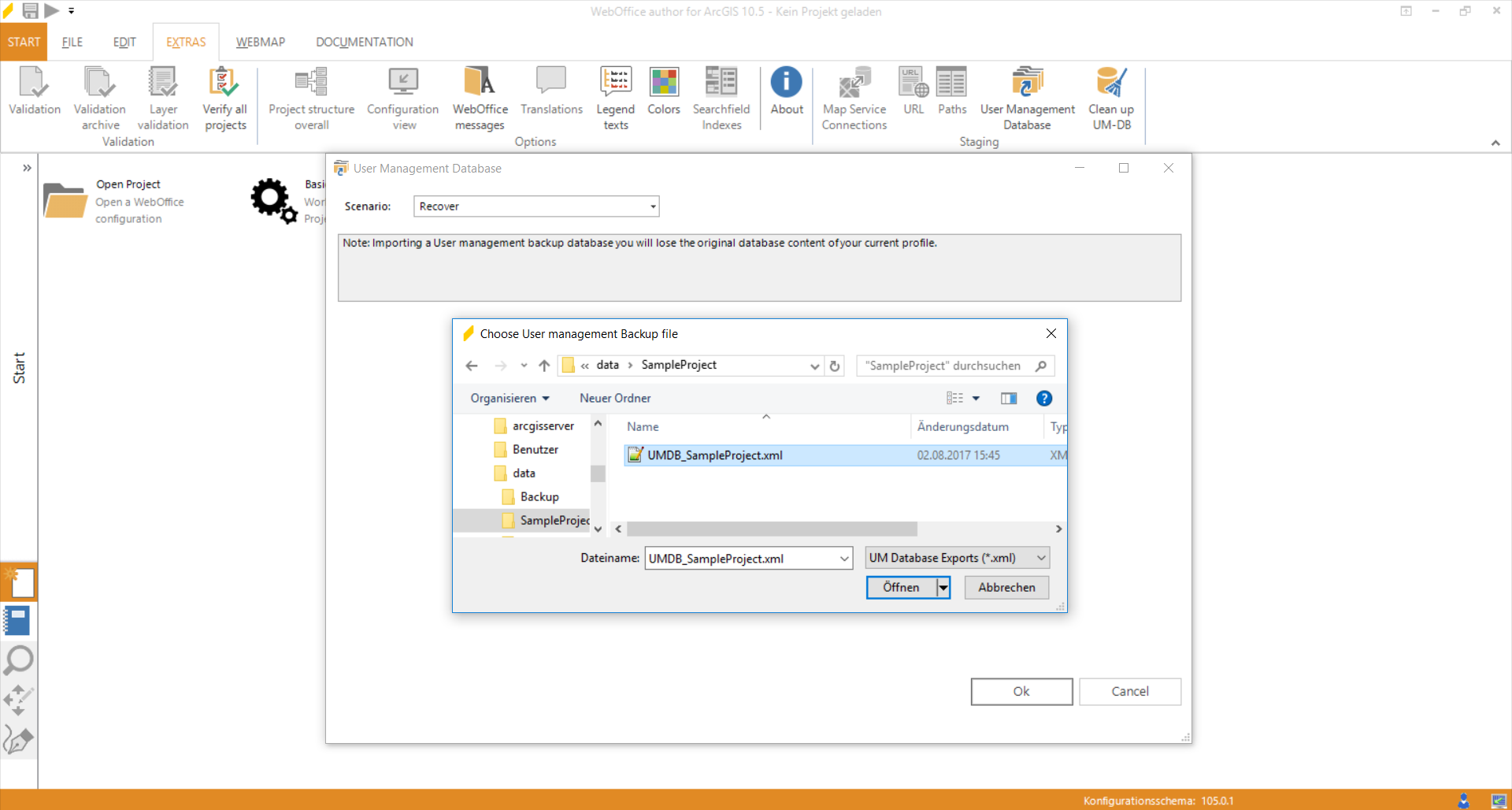This screenshot has height=810, width=1512.
Task: Expand the Öffnen button split arrow
Action: point(942,587)
